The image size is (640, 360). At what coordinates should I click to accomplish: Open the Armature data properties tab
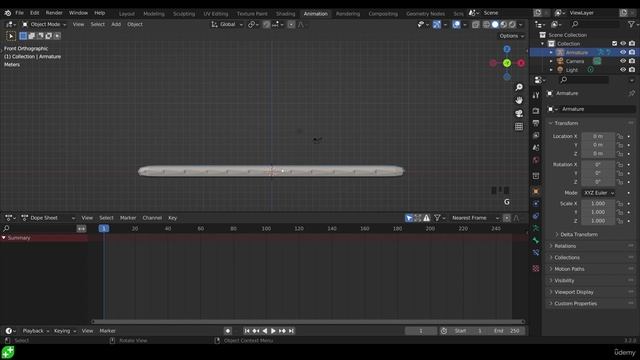coord(536,228)
